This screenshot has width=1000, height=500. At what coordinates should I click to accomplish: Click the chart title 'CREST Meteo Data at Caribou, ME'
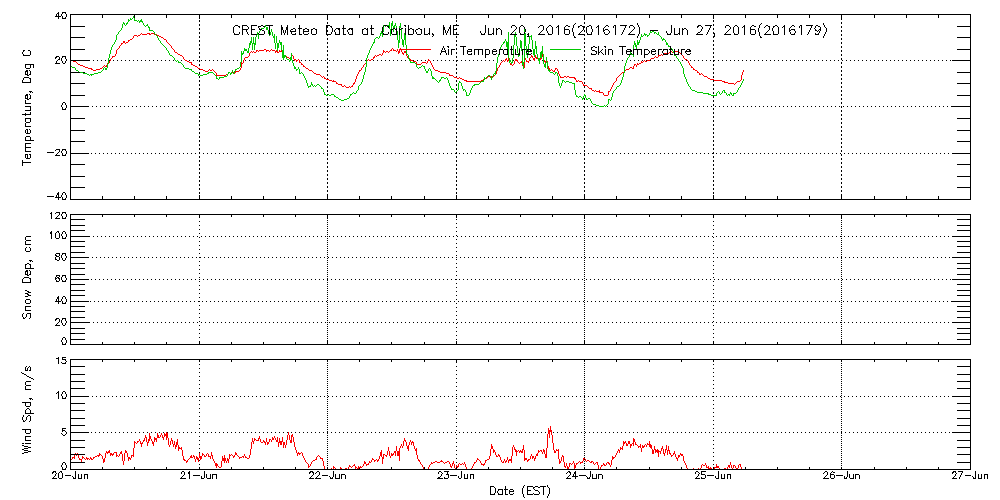345,31
